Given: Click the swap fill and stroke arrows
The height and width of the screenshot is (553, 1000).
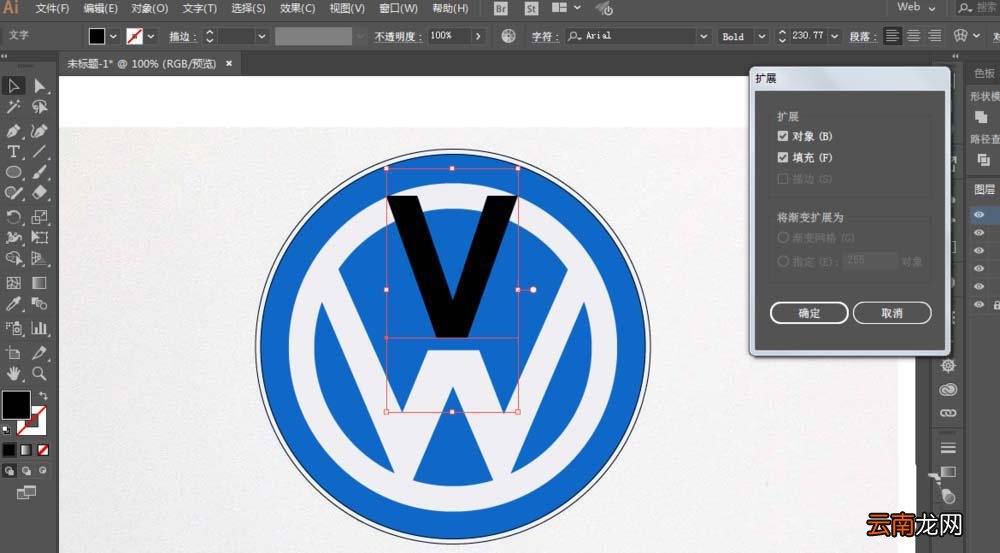Looking at the screenshot, I should [43, 396].
